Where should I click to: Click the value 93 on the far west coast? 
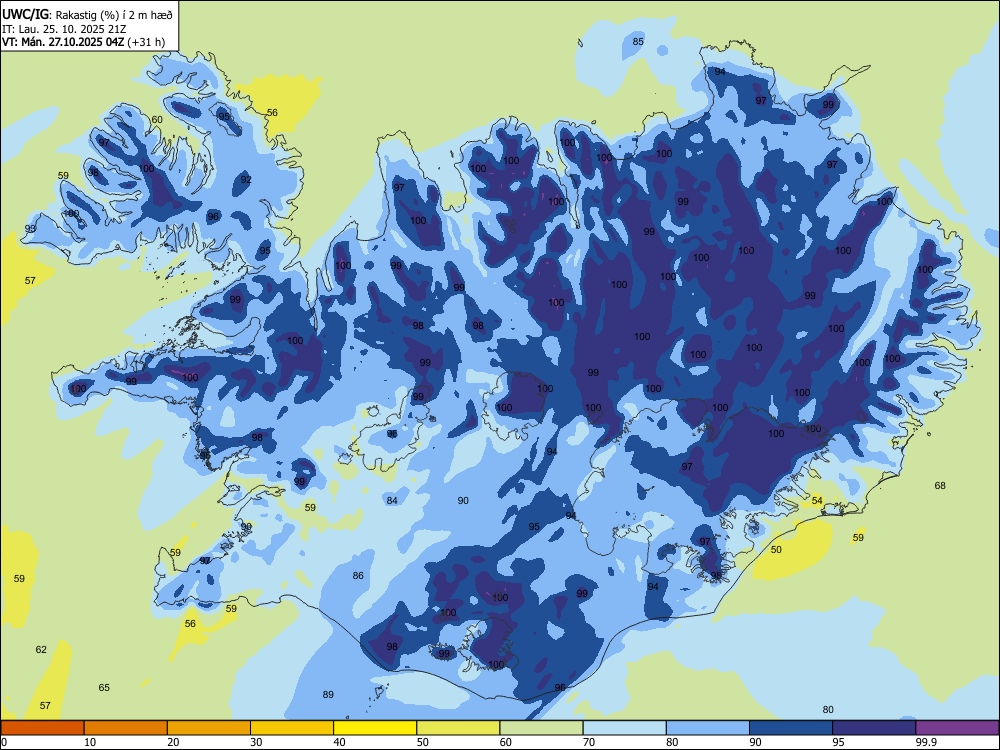[x=30, y=228]
